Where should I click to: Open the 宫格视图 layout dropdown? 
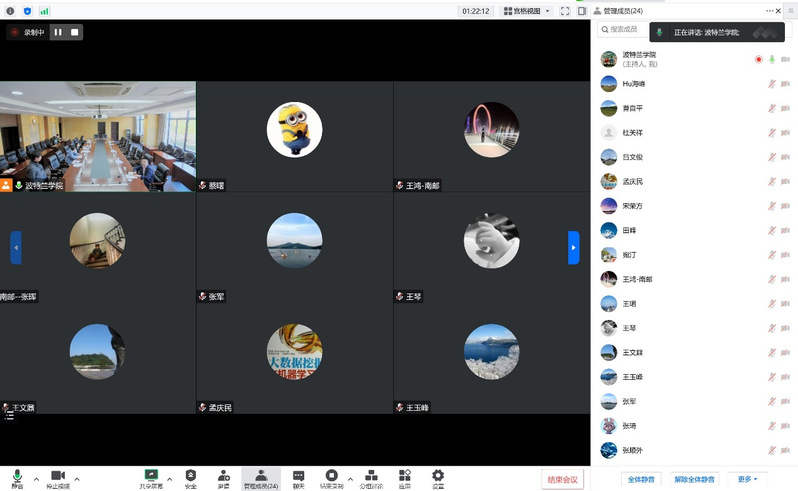point(526,11)
